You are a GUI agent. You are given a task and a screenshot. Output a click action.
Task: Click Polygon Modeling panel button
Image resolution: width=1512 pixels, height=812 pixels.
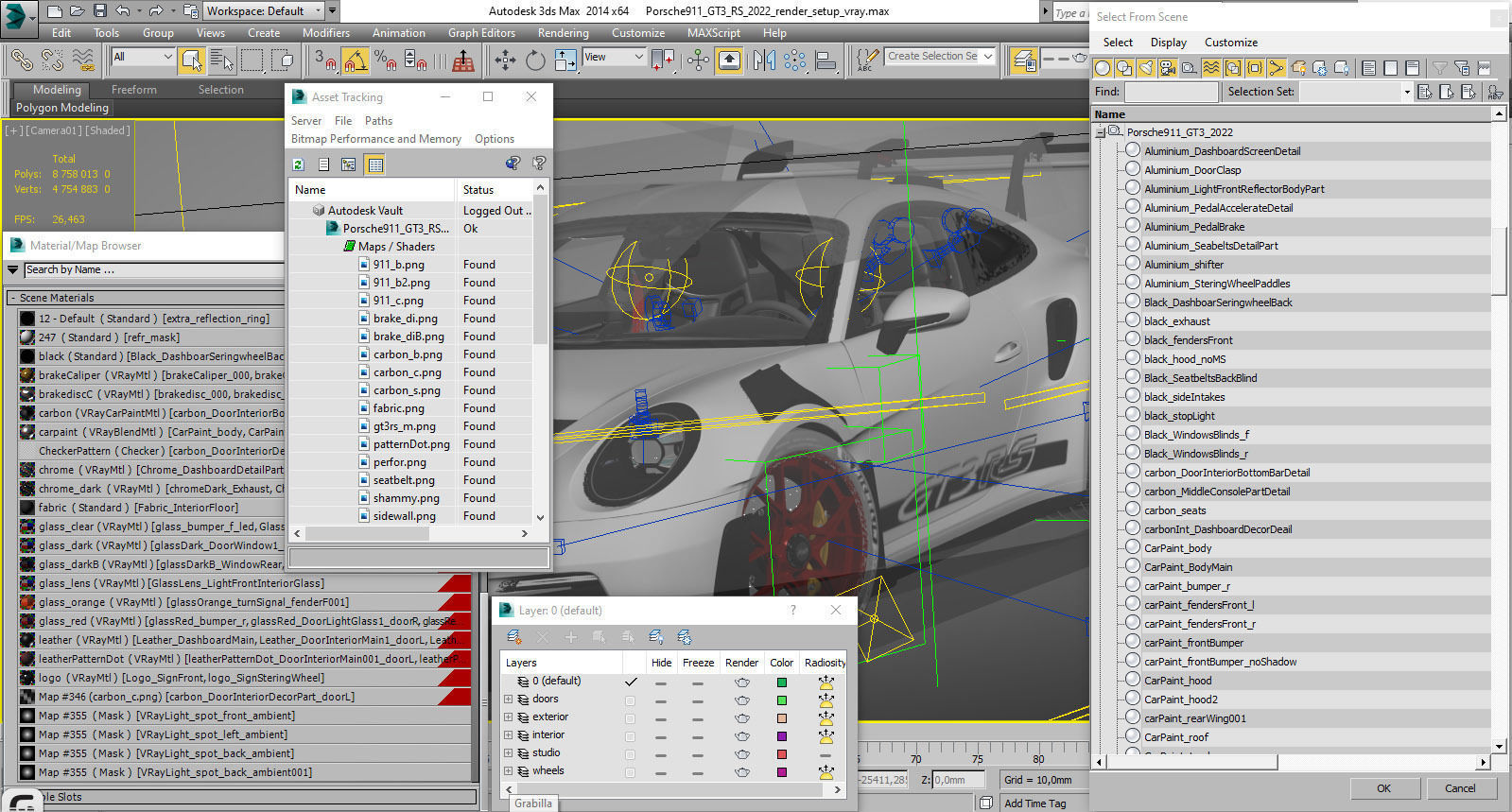point(62,108)
